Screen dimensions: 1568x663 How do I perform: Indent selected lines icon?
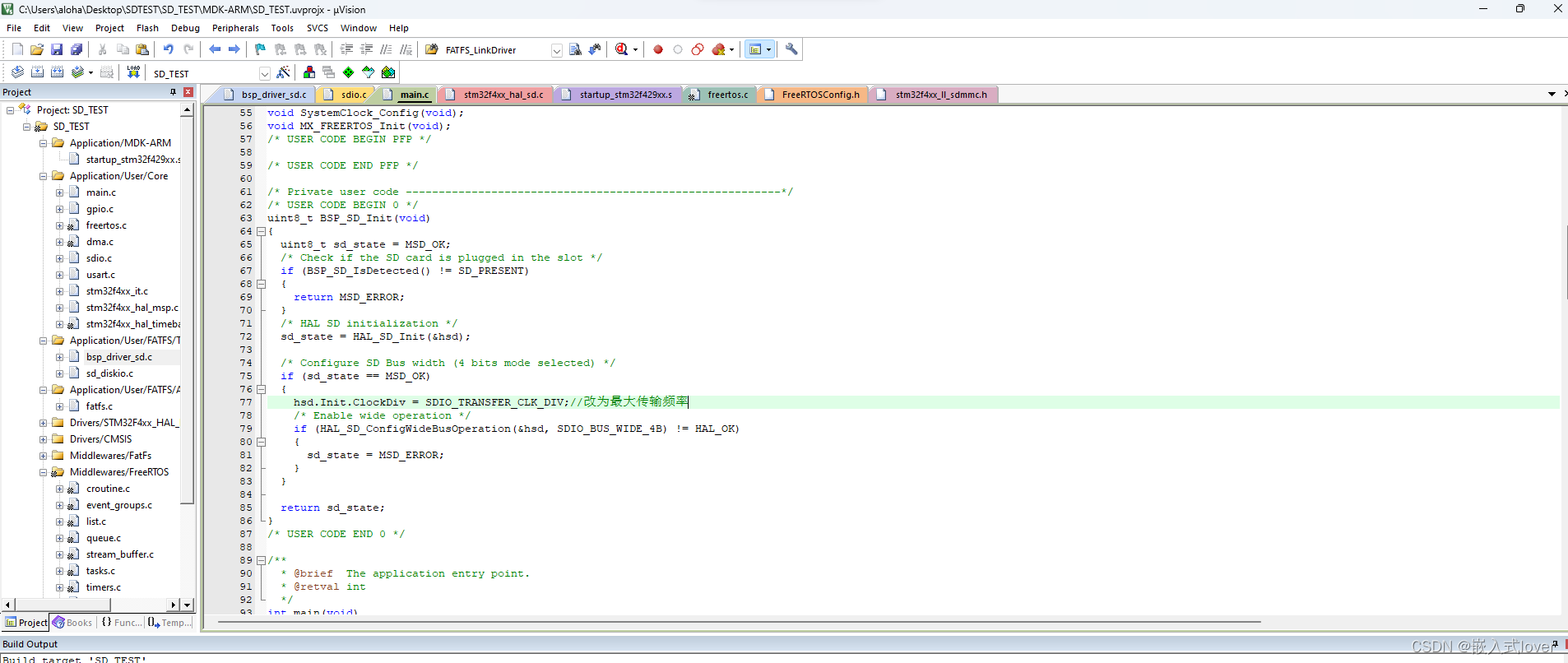(346, 49)
